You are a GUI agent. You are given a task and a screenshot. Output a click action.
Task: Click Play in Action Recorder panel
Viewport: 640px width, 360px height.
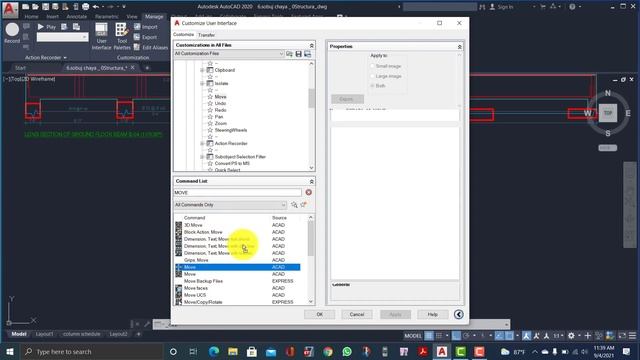(x=47, y=27)
